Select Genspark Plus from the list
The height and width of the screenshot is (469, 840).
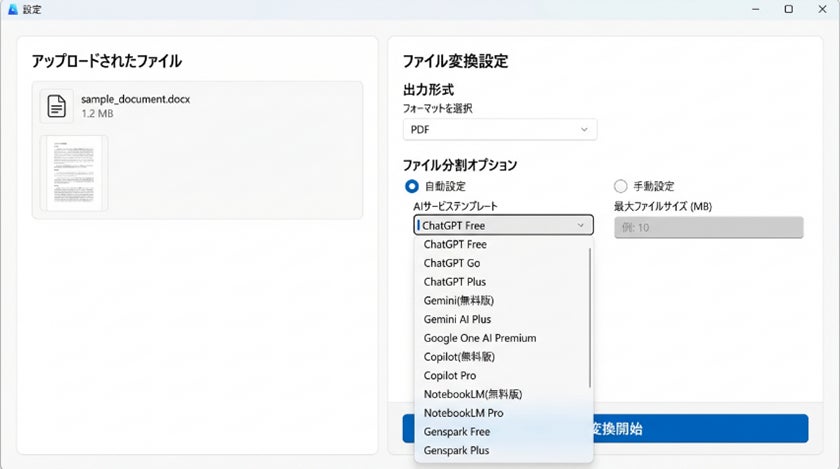[457, 451]
